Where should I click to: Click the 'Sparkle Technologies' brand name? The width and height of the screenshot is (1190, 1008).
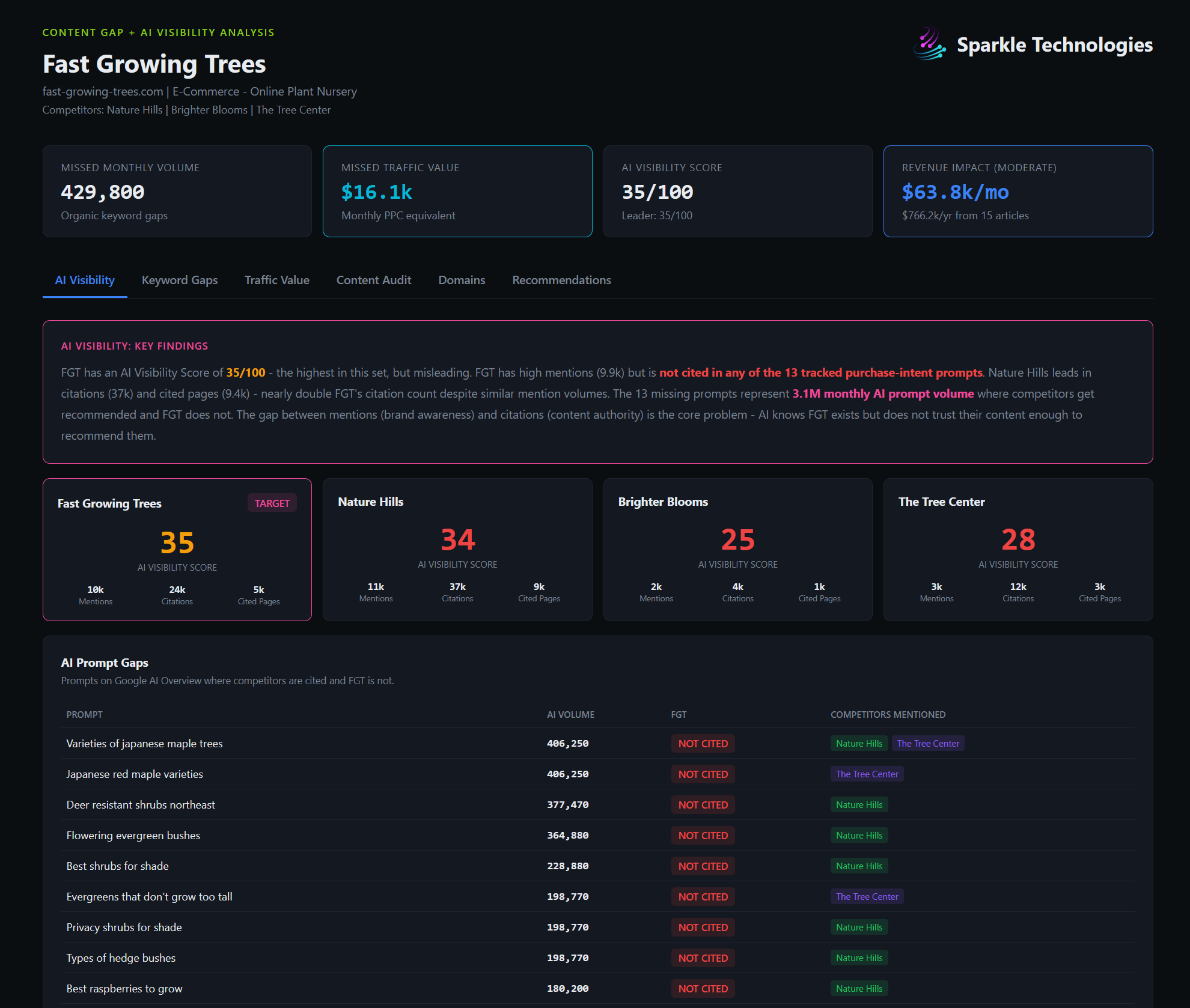click(x=1055, y=44)
